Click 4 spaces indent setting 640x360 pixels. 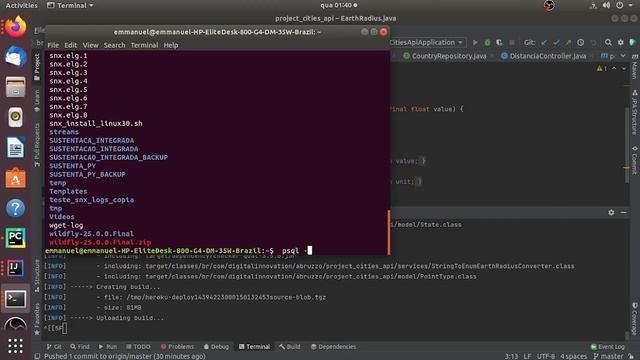(x=574, y=356)
